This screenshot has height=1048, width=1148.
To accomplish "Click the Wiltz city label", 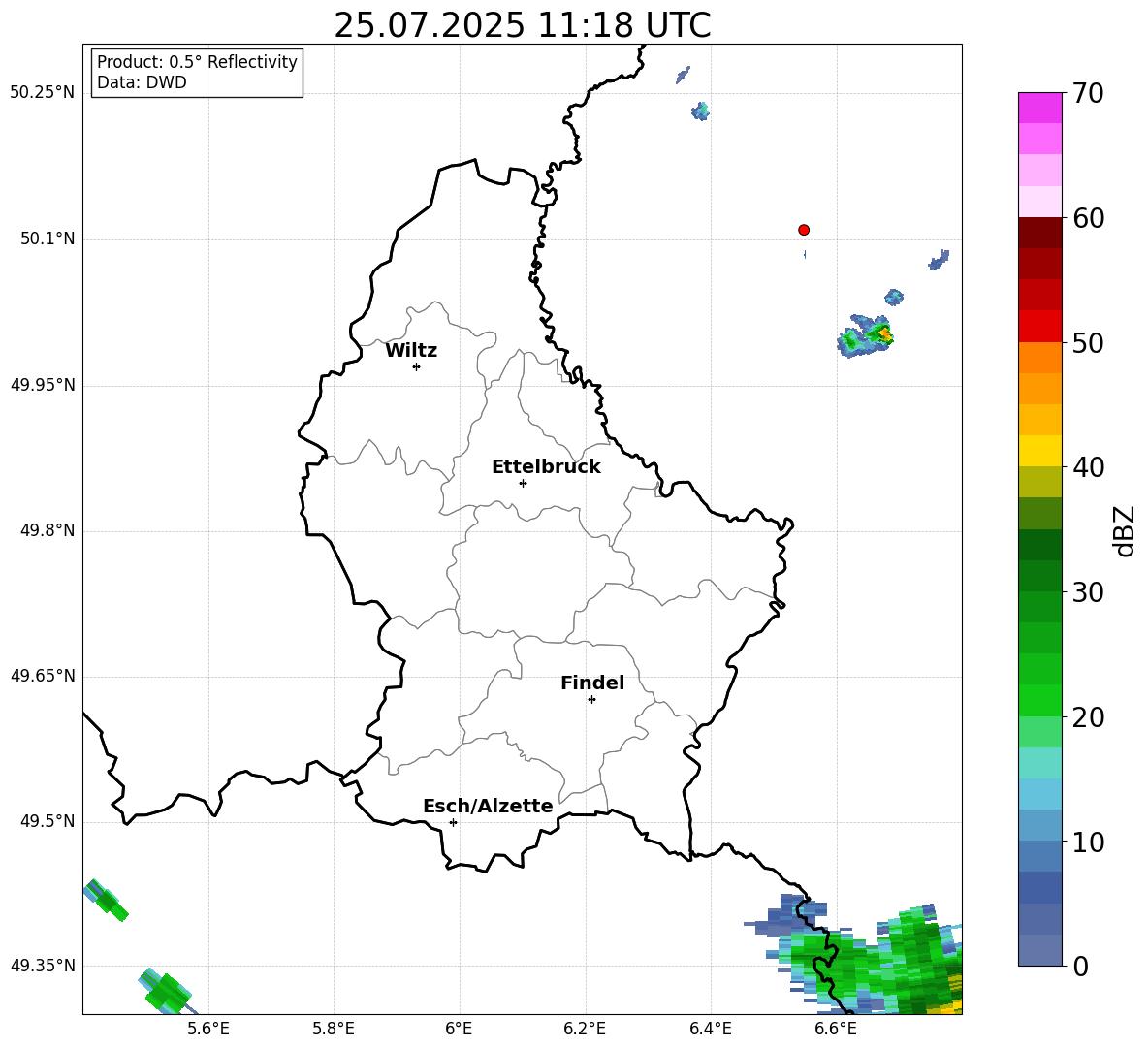I will [411, 351].
